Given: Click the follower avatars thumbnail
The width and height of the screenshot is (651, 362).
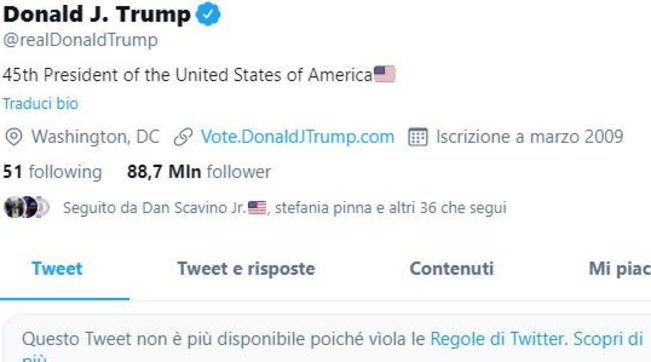Looking at the screenshot, I should click(27, 207).
